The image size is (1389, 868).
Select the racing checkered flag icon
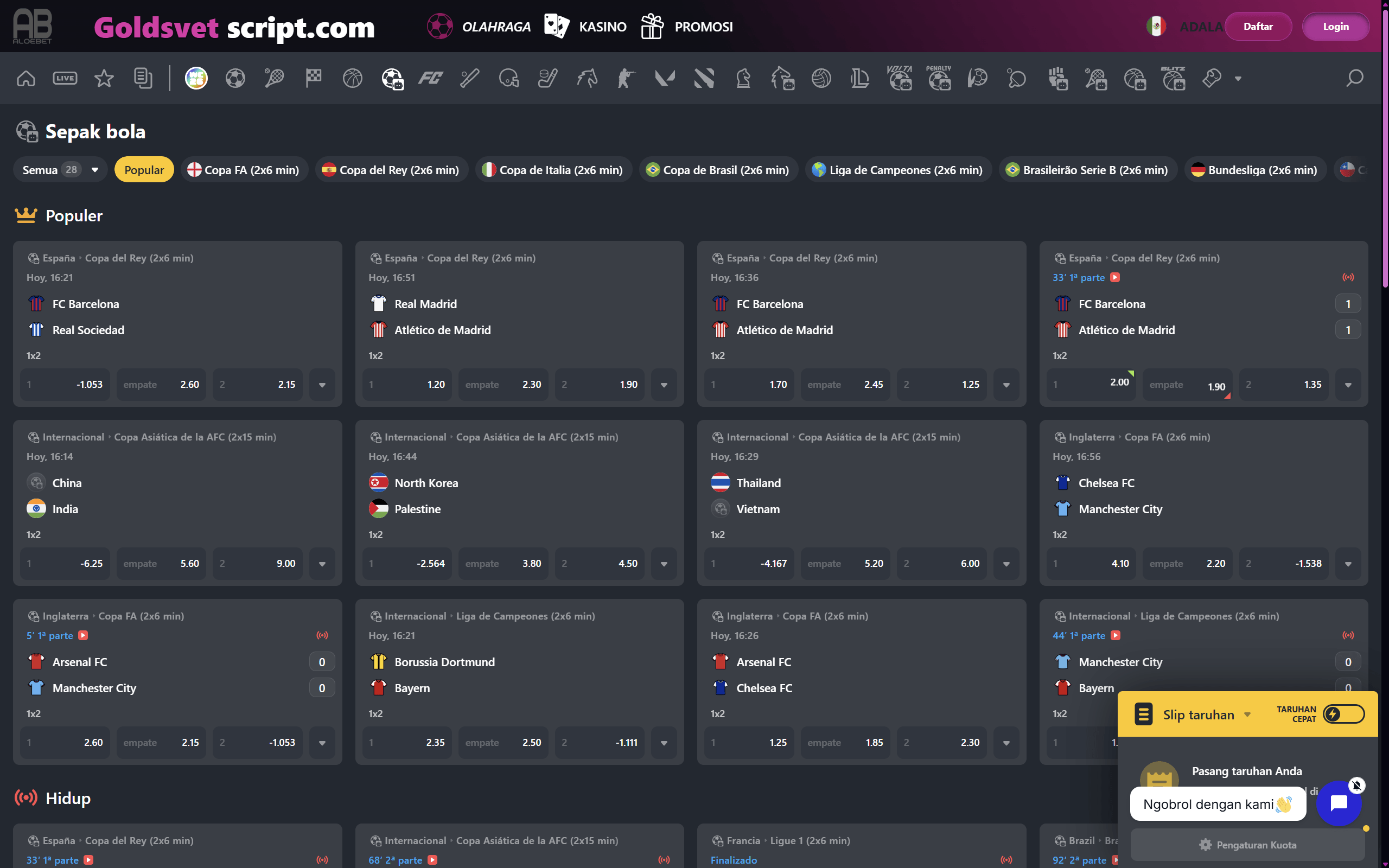tap(314, 78)
